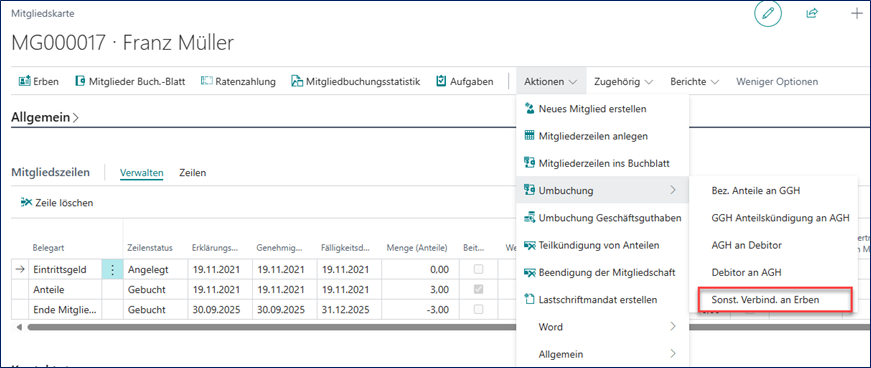Image resolution: width=871 pixels, height=368 pixels.
Task: Toggle the Eintrittsgeld row Beit... checkbox
Action: [x=478, y=270]
